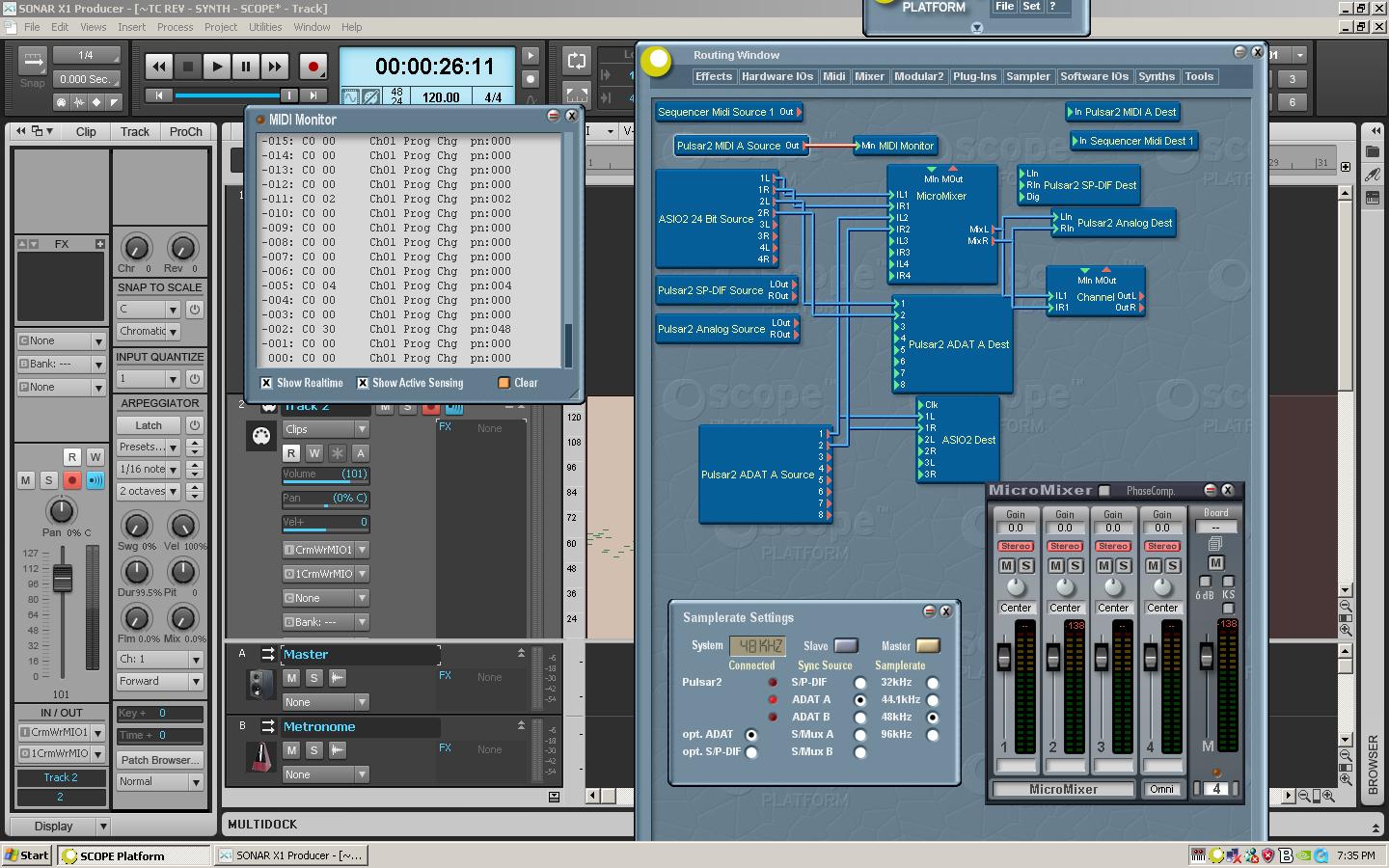This screenshot has height=868, width=1389.
Task: Toggle Arpeggiator power button
Action: [x=195, y=425]
